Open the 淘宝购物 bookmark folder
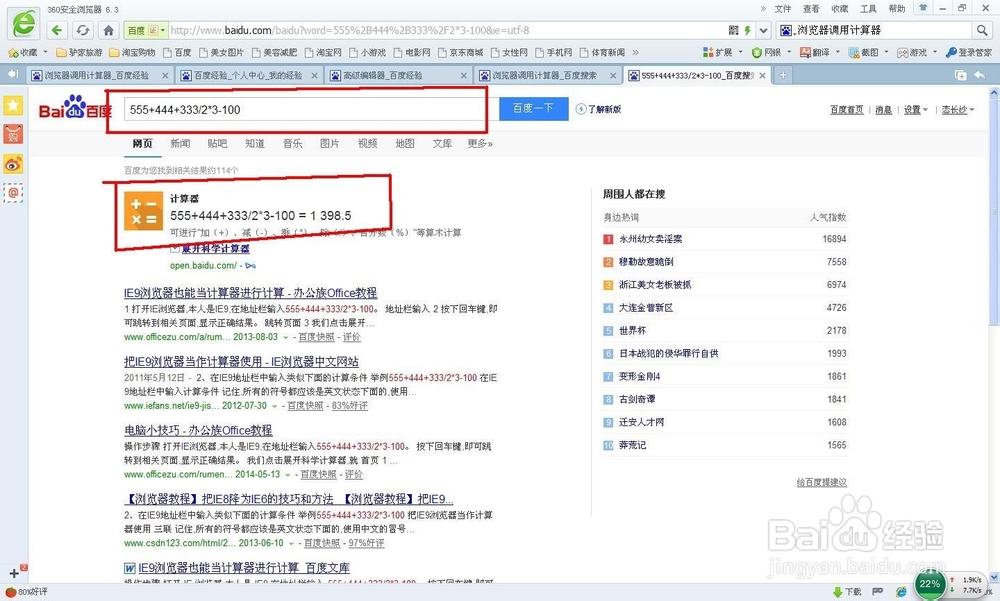 (x=132, y=52)
